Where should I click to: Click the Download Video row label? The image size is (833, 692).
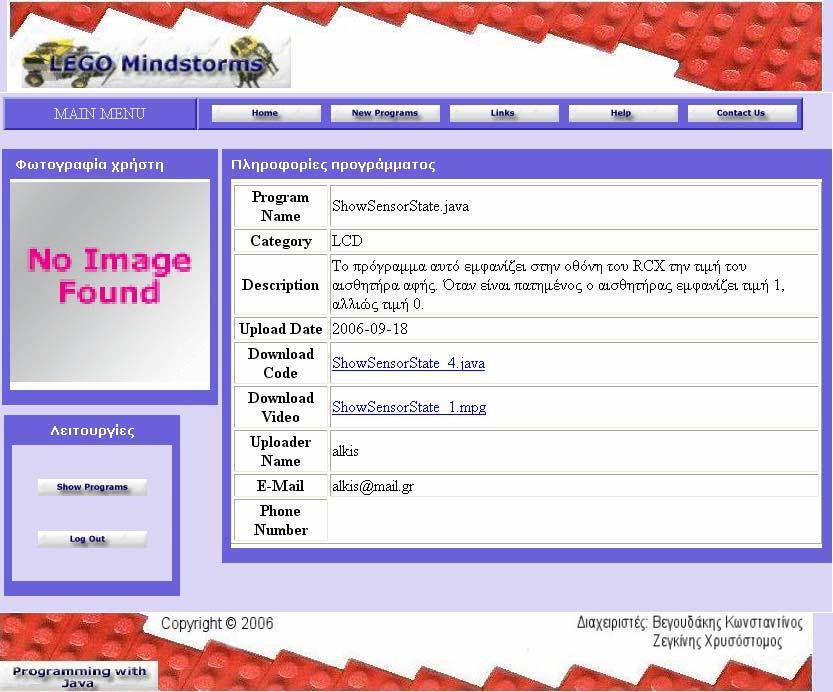click(280, 407)
